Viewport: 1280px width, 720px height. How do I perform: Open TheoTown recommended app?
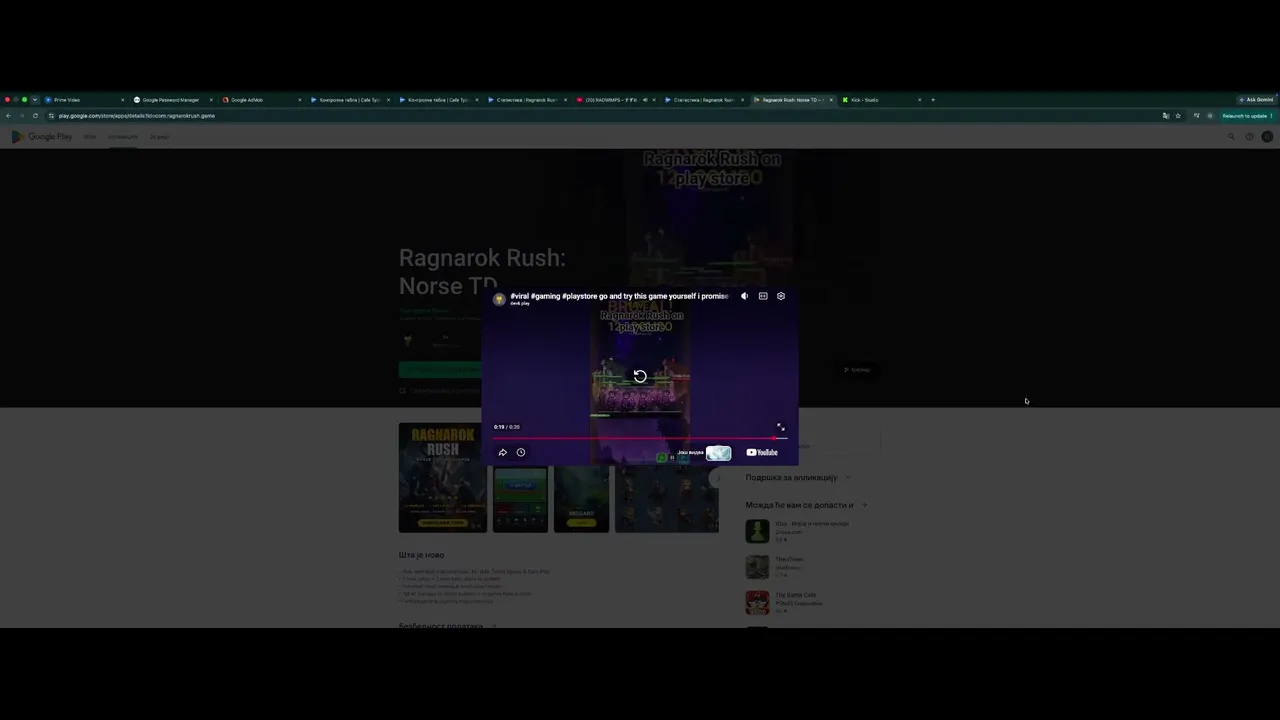775,567
